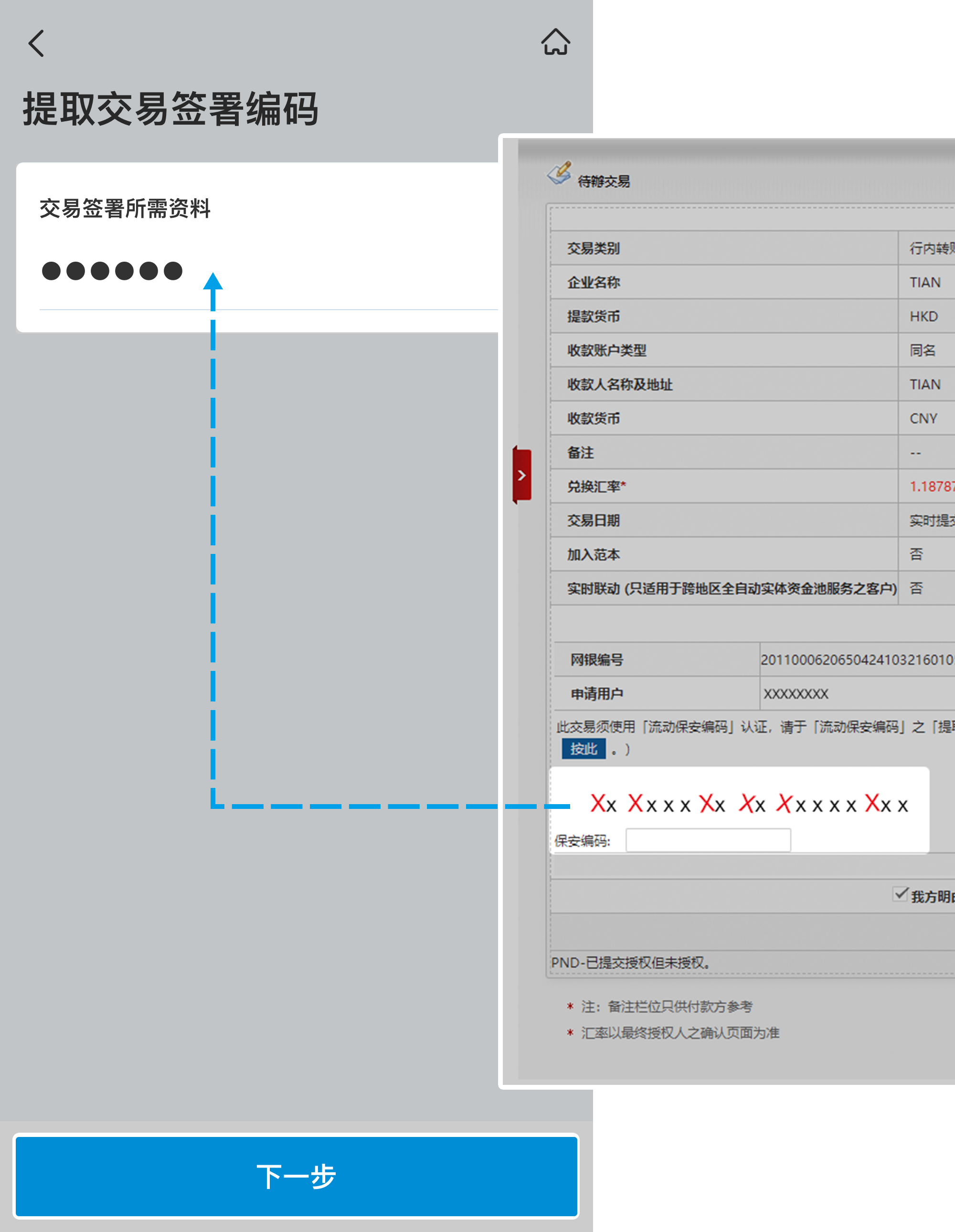Click the 交易签署所需资料 label
Viewport: 955px width, 1232px height.
click(125, 209)
